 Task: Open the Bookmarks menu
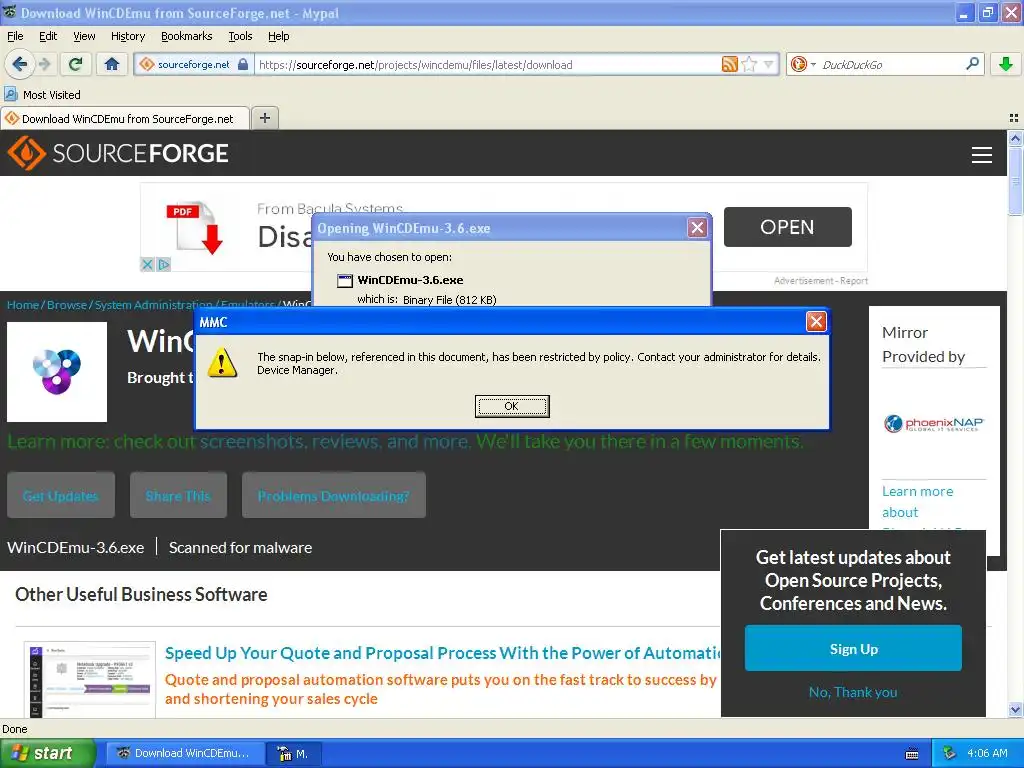point(186,36)
